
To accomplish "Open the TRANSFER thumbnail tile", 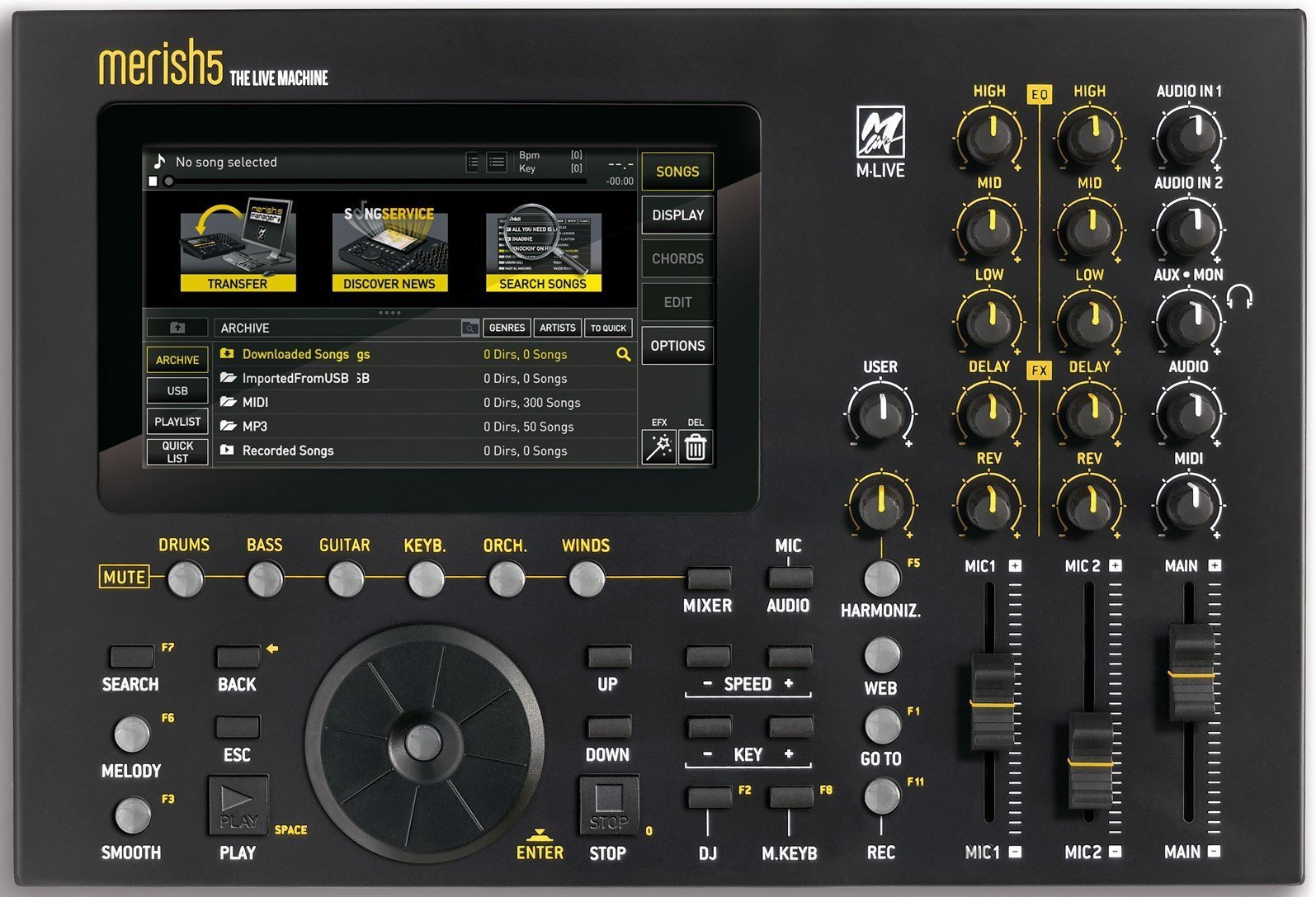I will (238, 244).
